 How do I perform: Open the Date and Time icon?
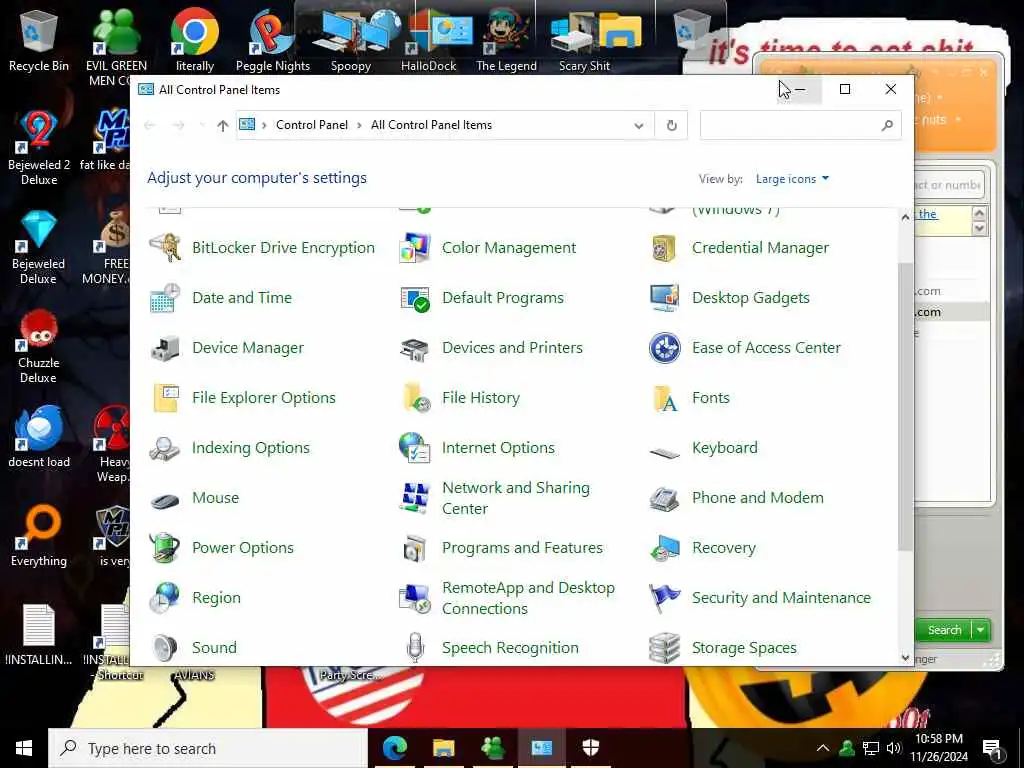click(x=165, y=298)
